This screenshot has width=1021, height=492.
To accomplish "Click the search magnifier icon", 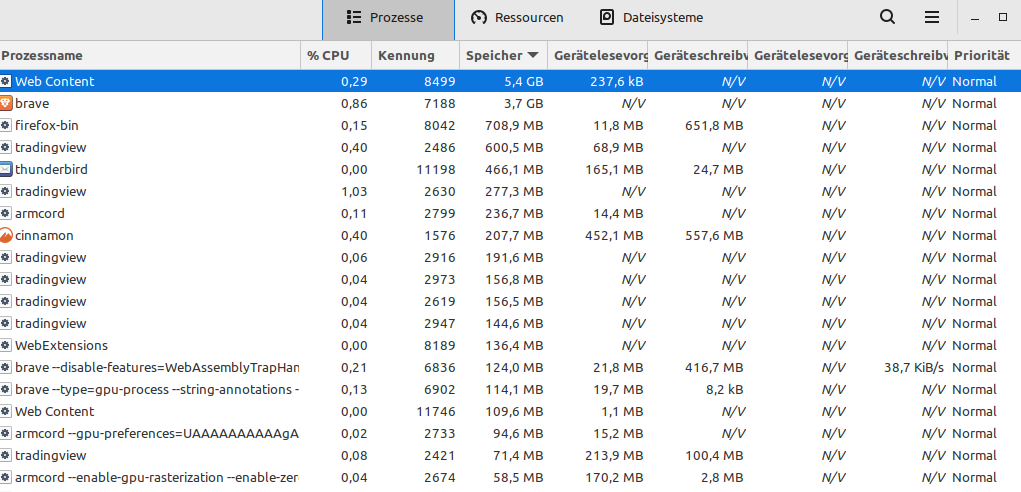I will (x=887, y=18).
